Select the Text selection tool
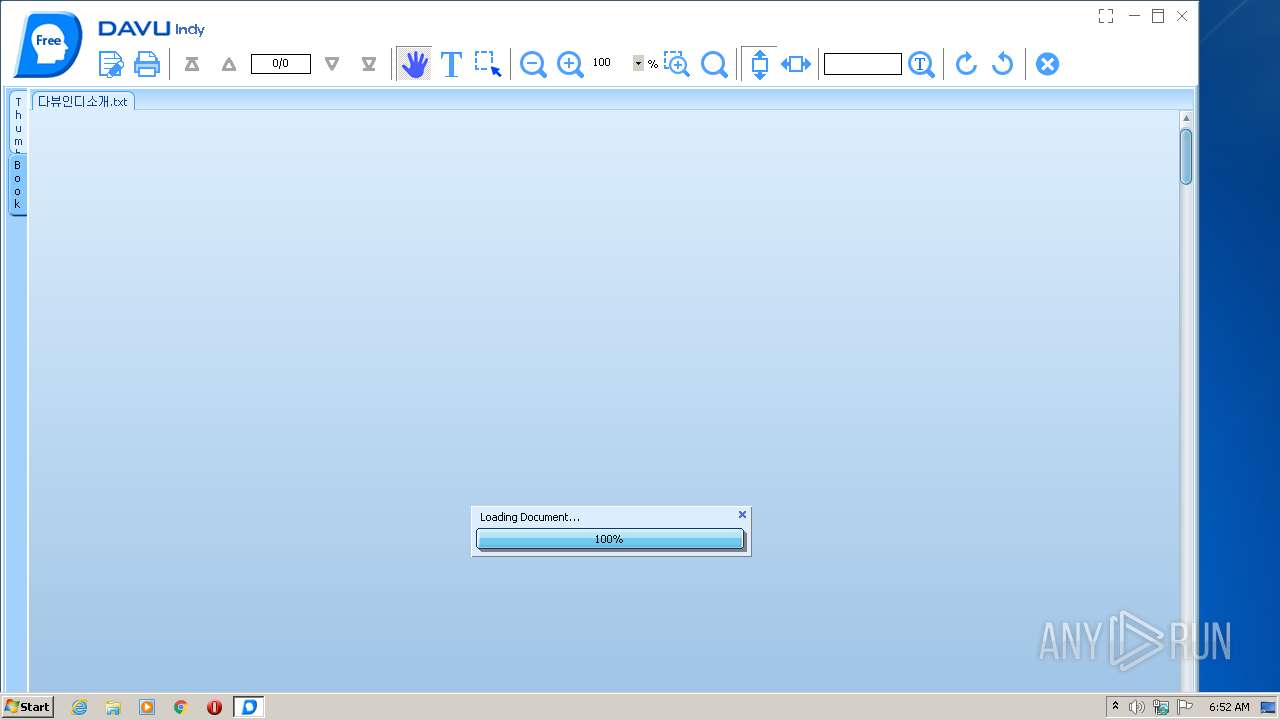The height and width of the screenshot is (720, 1280). point(451,64)
